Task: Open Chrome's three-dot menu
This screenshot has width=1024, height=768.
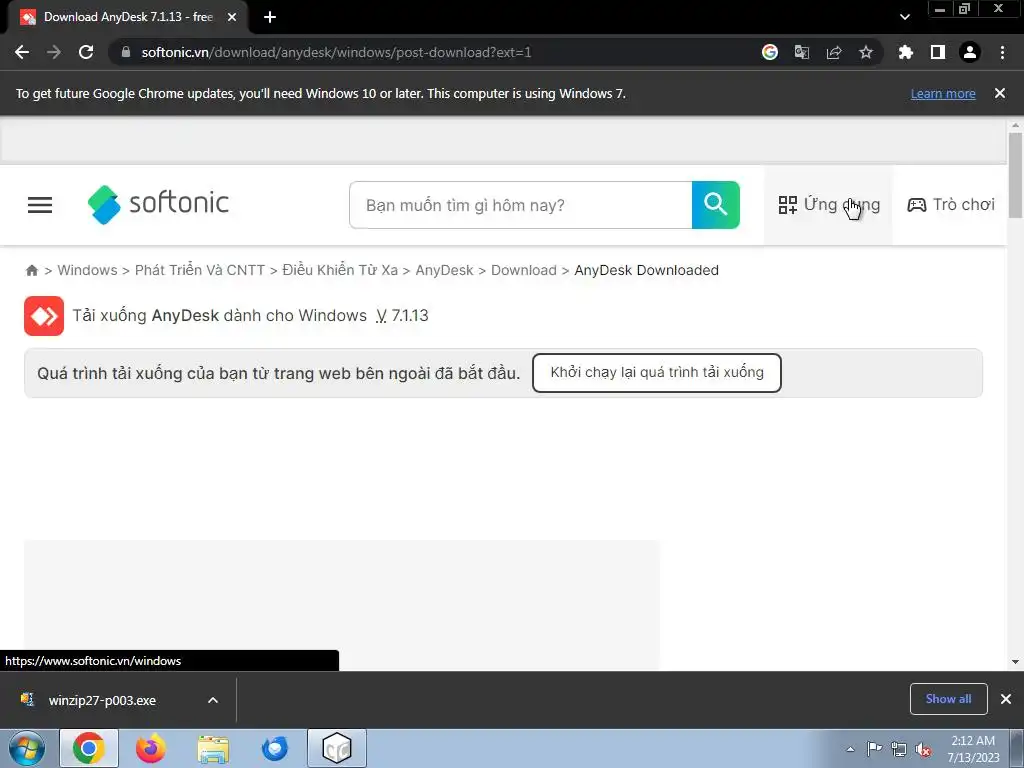Action: (1002, 52)
